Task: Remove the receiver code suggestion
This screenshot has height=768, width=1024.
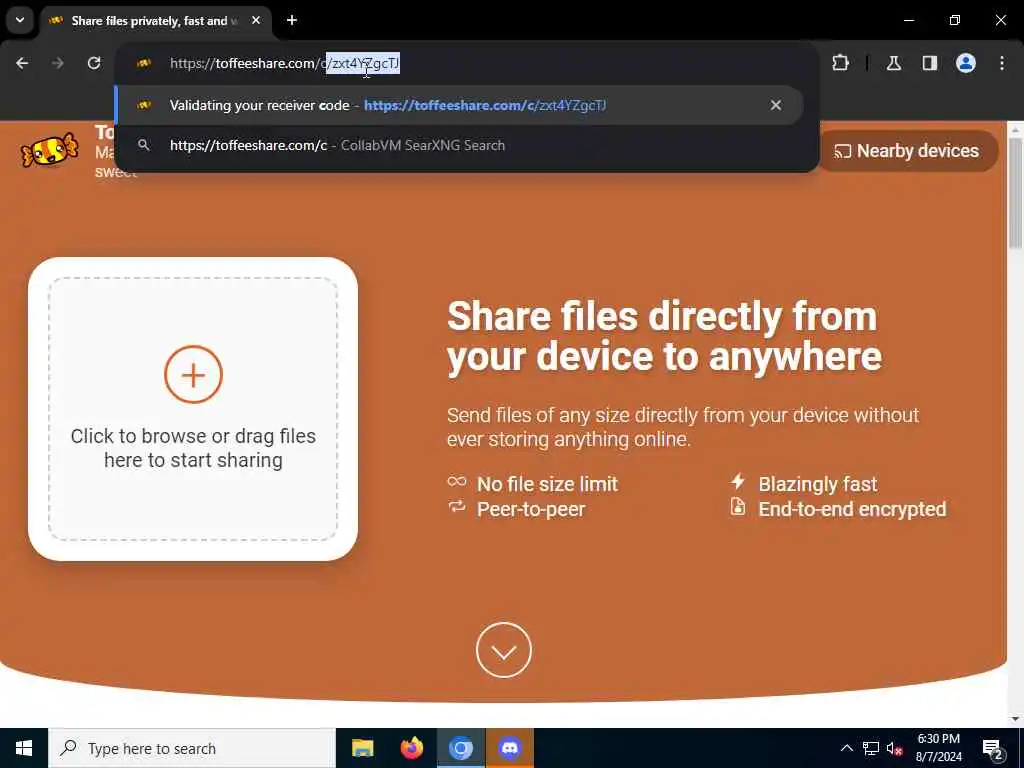Action: point(776,105)
